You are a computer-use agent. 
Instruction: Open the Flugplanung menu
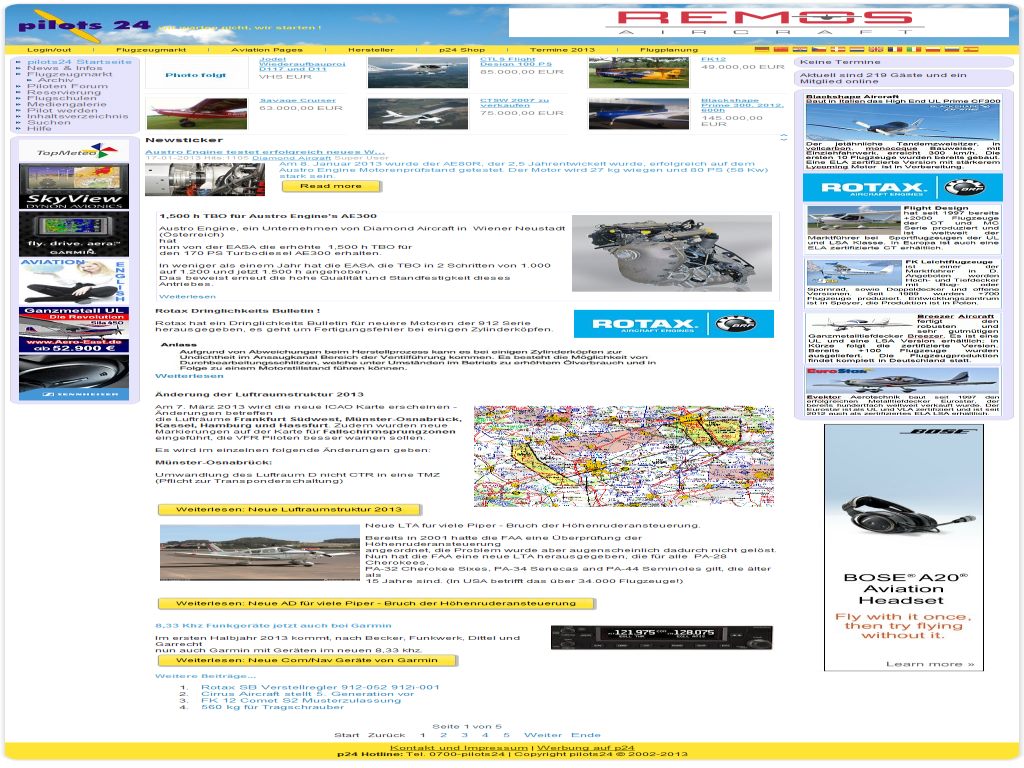click(669, 50)
